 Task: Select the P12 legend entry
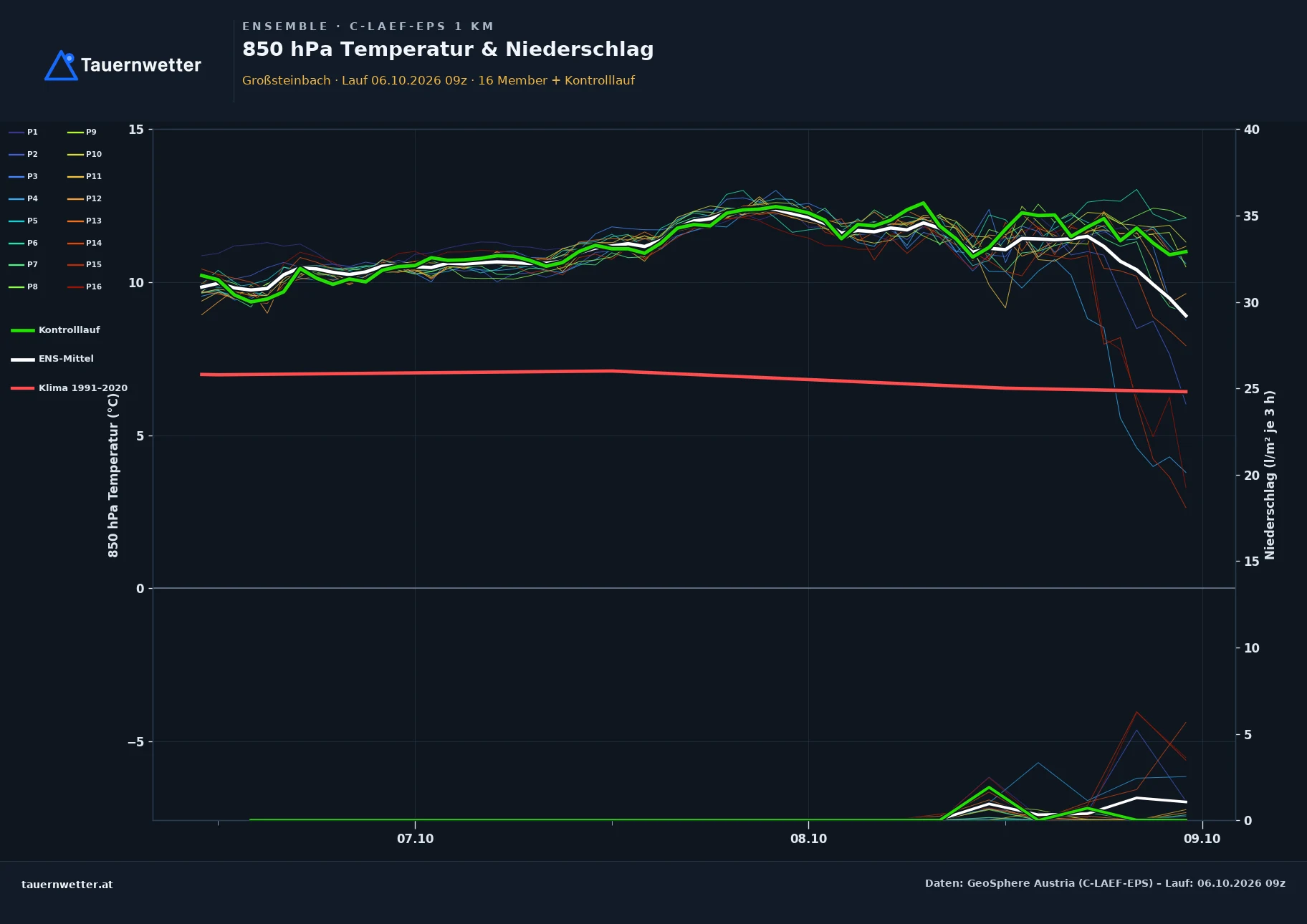(x=85, y=198)
